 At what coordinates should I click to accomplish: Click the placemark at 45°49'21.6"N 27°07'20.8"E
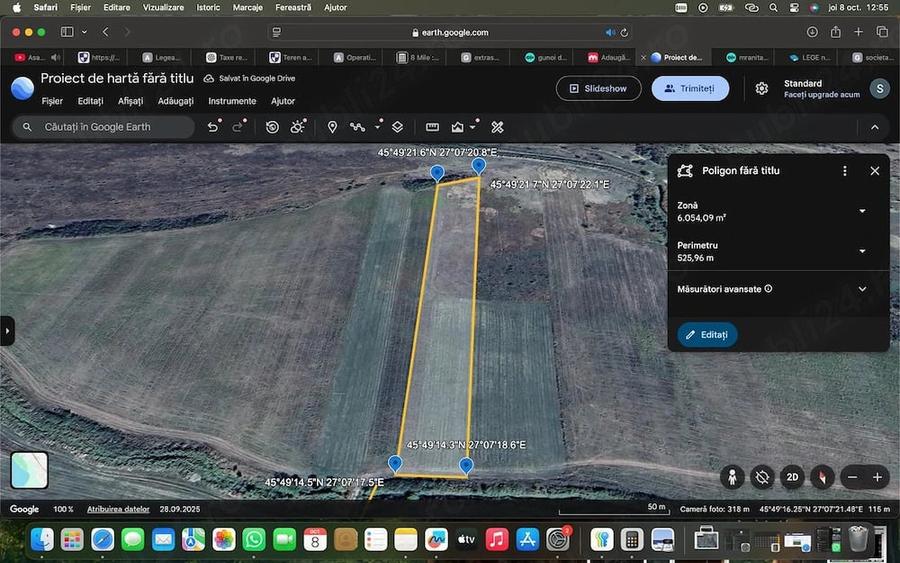437,173
